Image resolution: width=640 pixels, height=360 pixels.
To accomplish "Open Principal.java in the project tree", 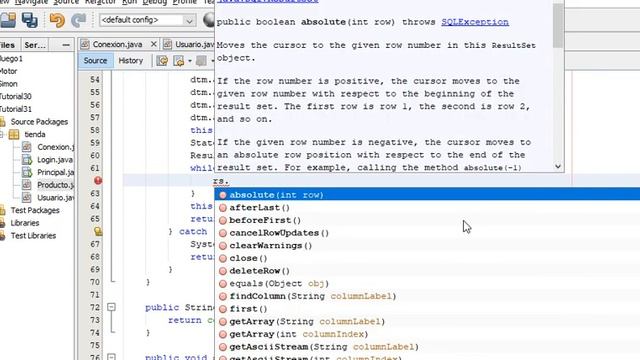I will [56, 172].
